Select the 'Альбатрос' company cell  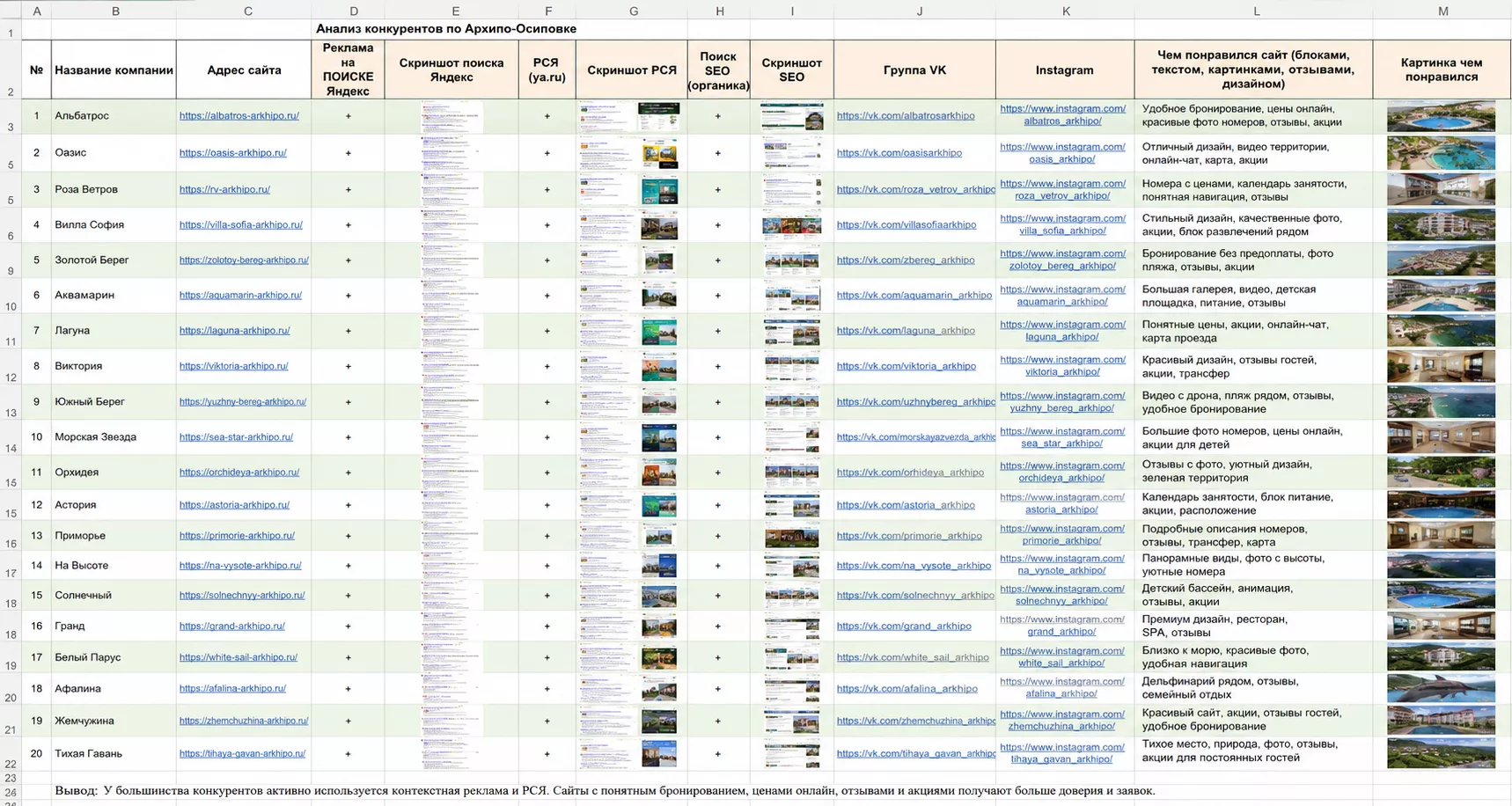114,115
